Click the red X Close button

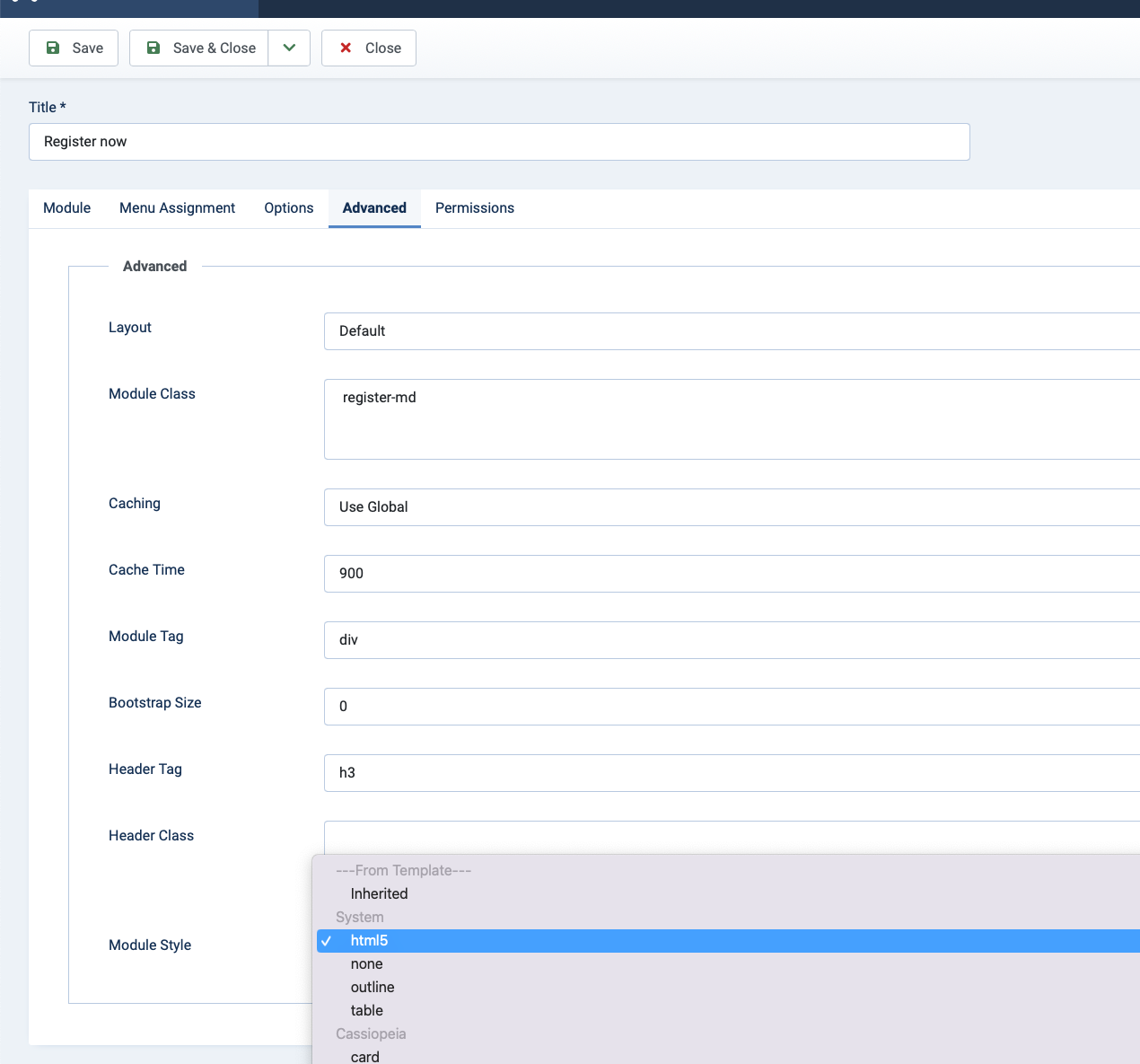coord(369,48)
